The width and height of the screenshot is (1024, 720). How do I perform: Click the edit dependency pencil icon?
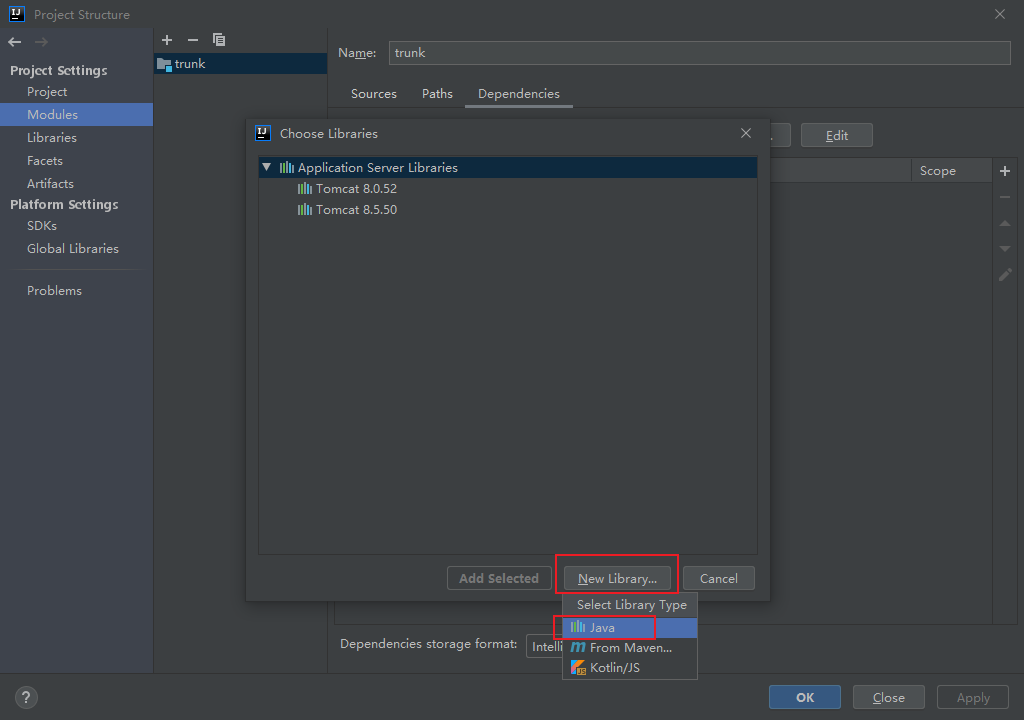(1005, 274)
